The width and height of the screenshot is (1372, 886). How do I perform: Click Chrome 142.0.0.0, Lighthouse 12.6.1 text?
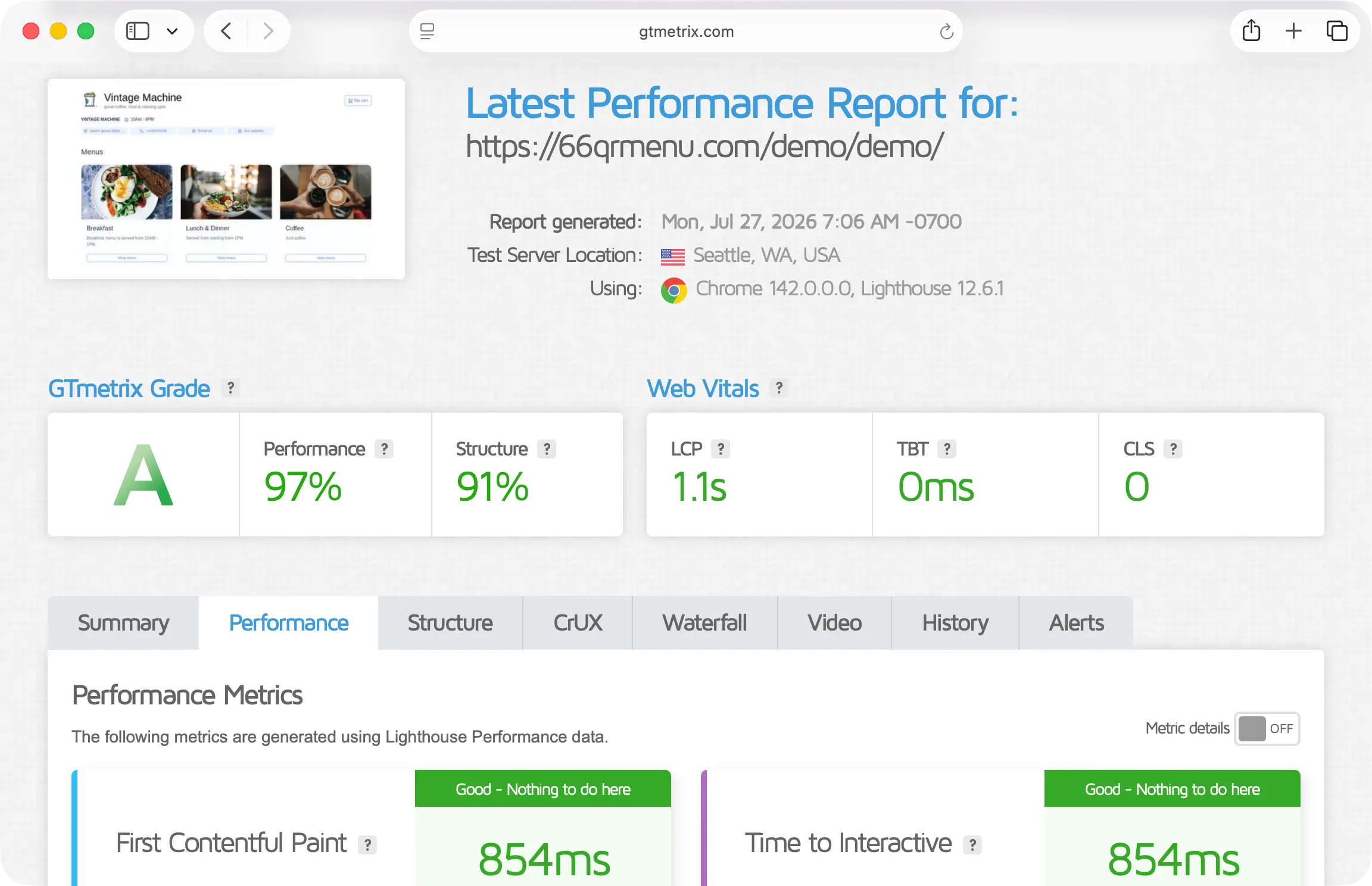pos(850,289)
